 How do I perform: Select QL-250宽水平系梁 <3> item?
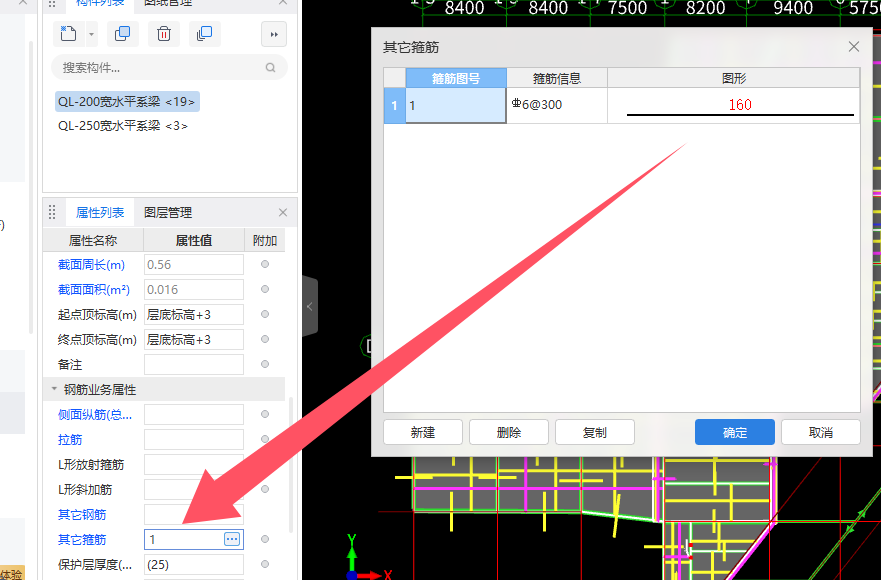123,126
